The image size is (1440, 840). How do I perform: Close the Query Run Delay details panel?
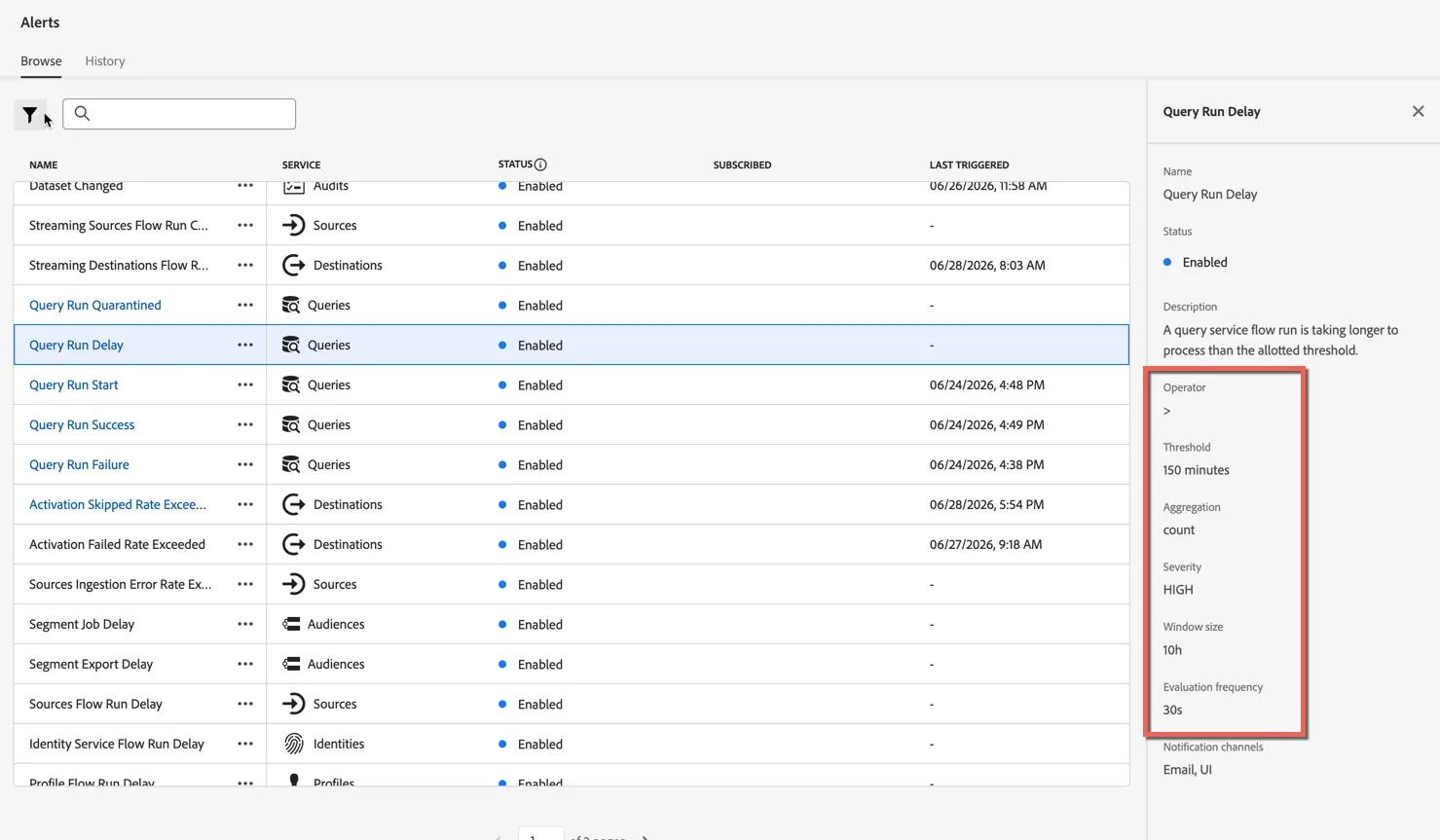coord(1418,111)
